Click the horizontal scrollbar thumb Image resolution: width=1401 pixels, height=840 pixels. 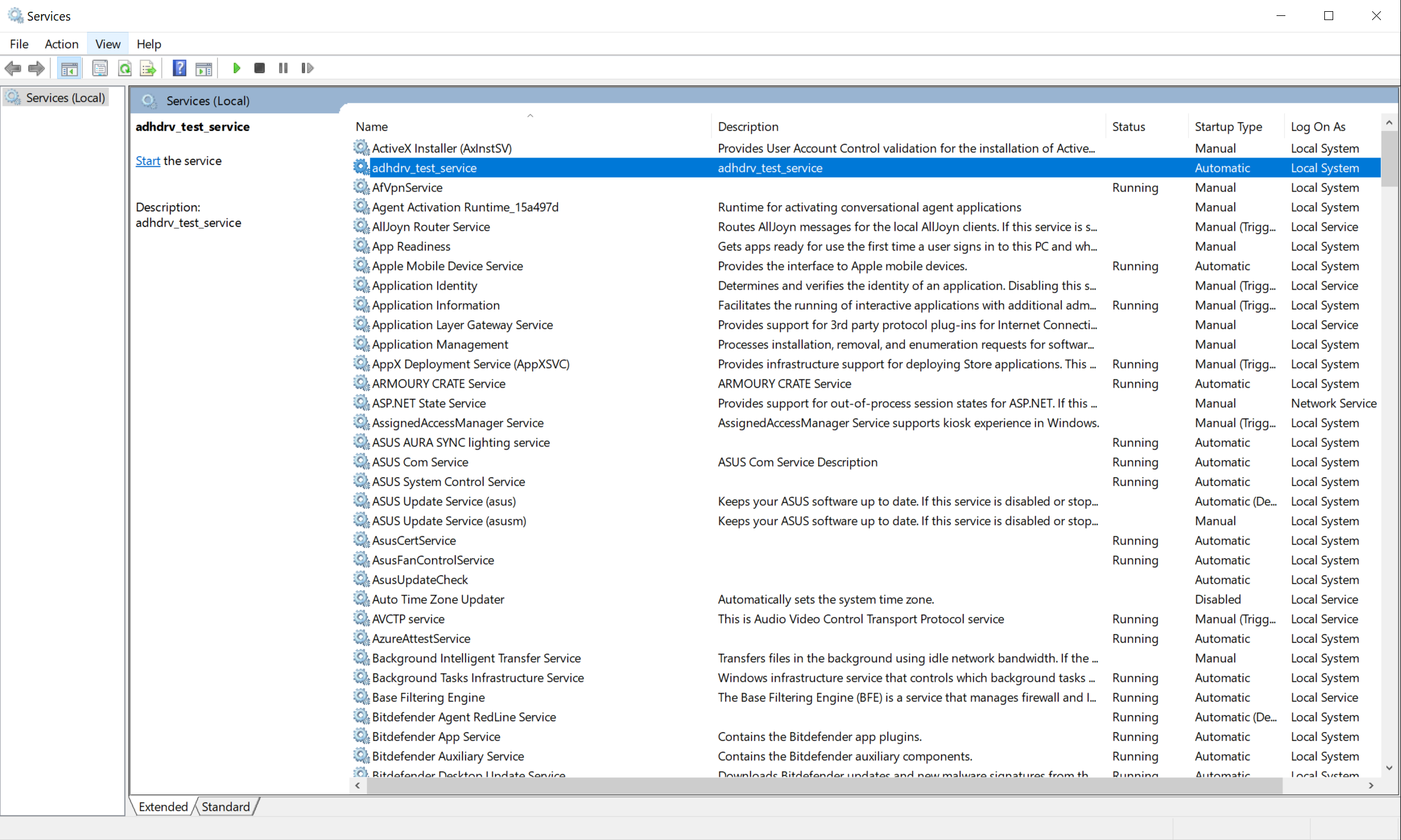tap(824, 785)
